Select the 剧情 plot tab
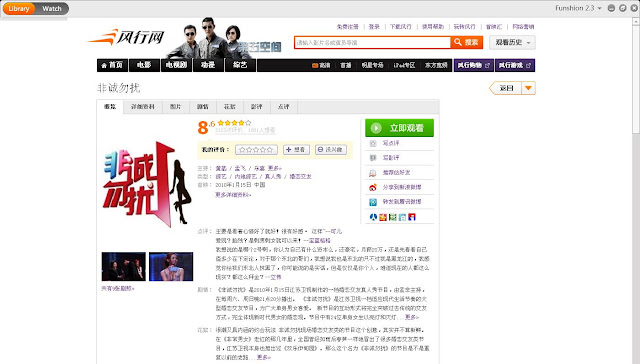The image size is (640, 364). point(203,107)
